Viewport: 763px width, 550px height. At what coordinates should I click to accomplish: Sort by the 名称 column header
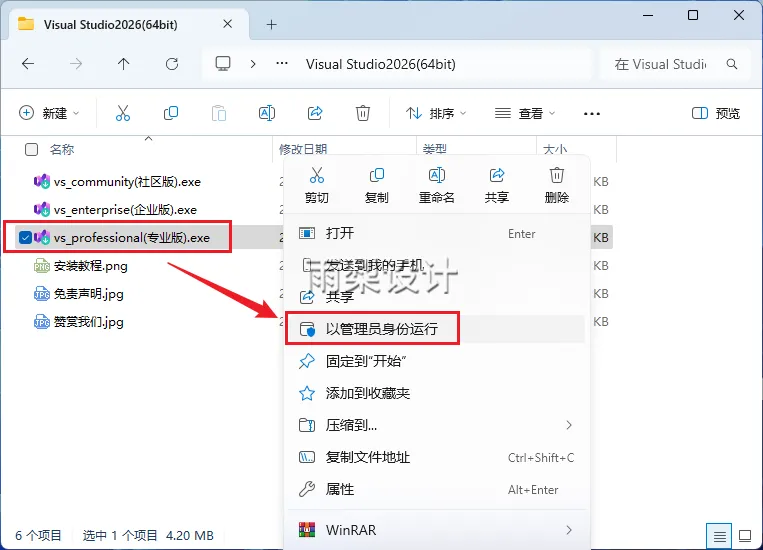click(x=62, y=149)
